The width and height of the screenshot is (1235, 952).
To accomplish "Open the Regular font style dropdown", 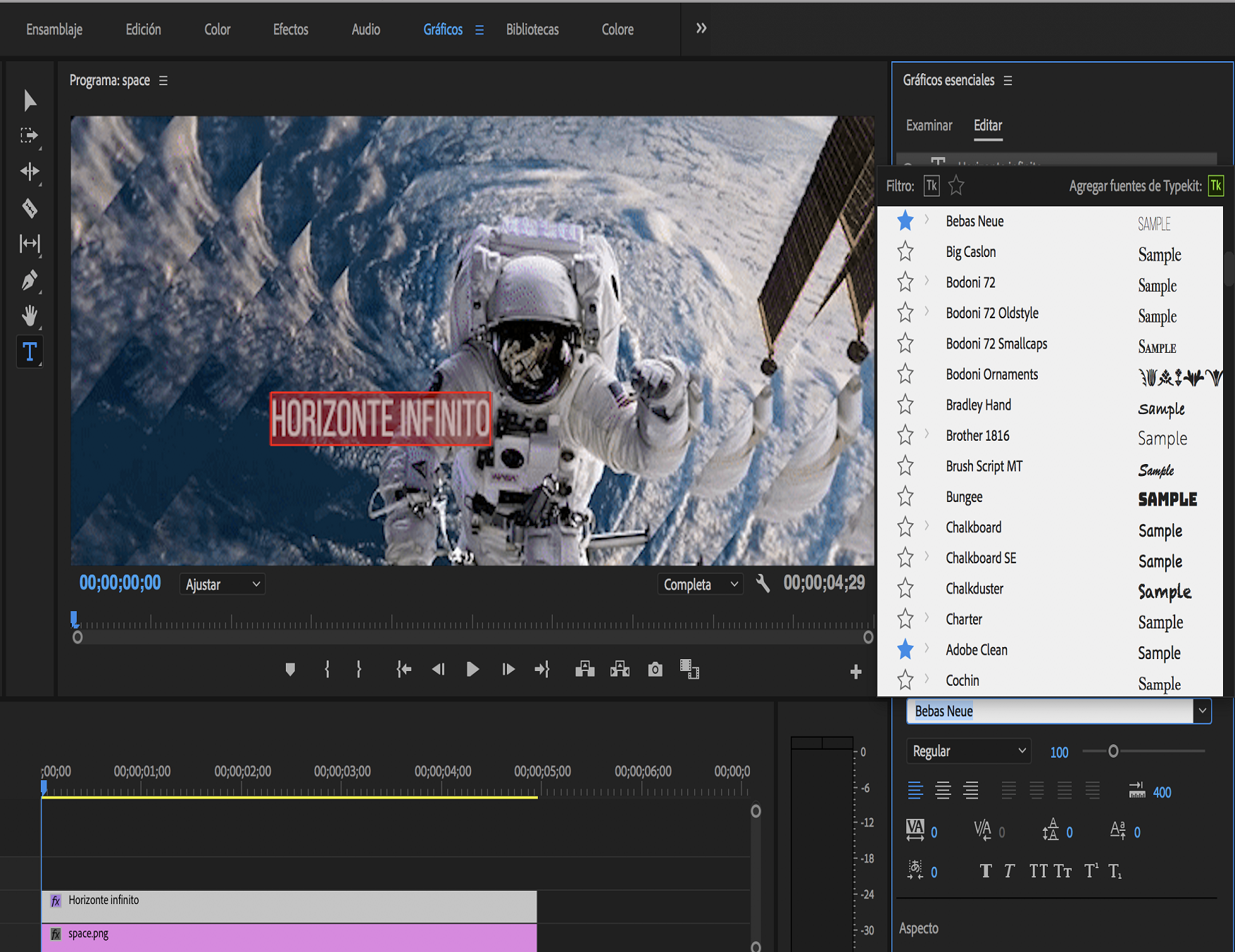I will pos(968,751).
